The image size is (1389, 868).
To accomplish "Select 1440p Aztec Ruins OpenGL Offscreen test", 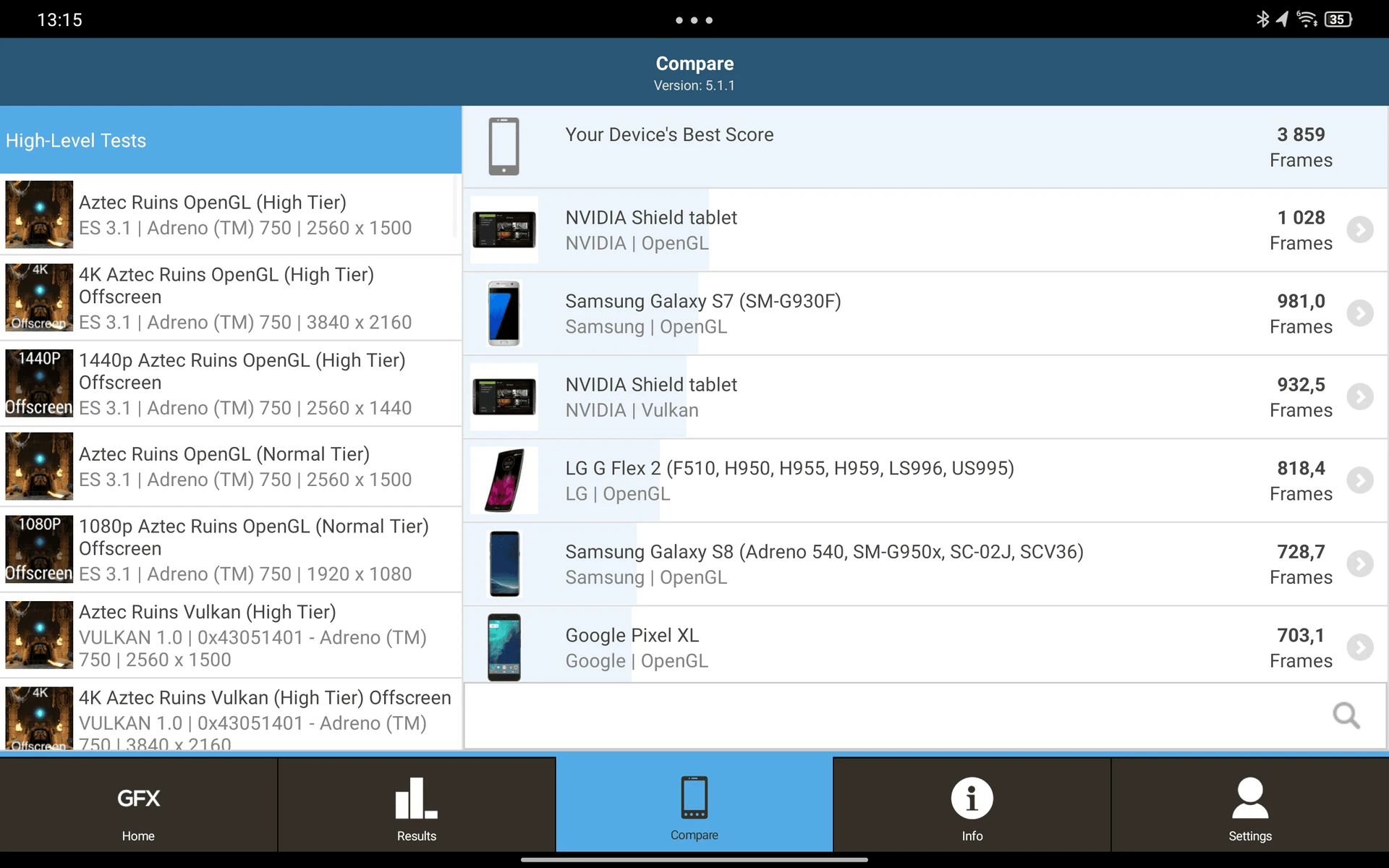I will [231, 384].
